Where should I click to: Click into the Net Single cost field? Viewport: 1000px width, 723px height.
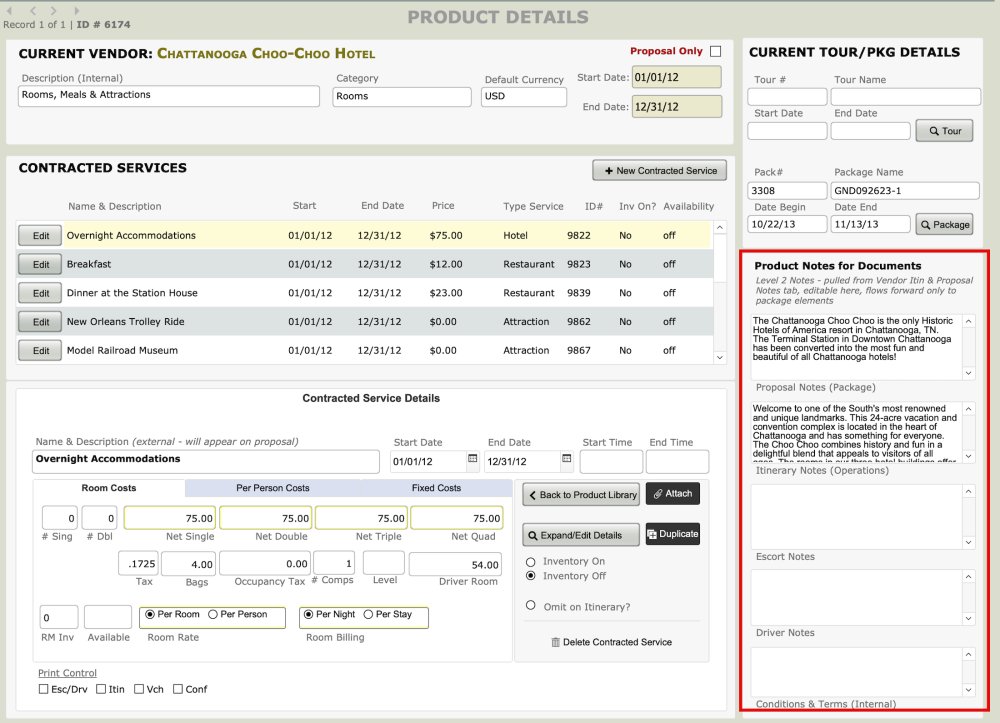170,518
